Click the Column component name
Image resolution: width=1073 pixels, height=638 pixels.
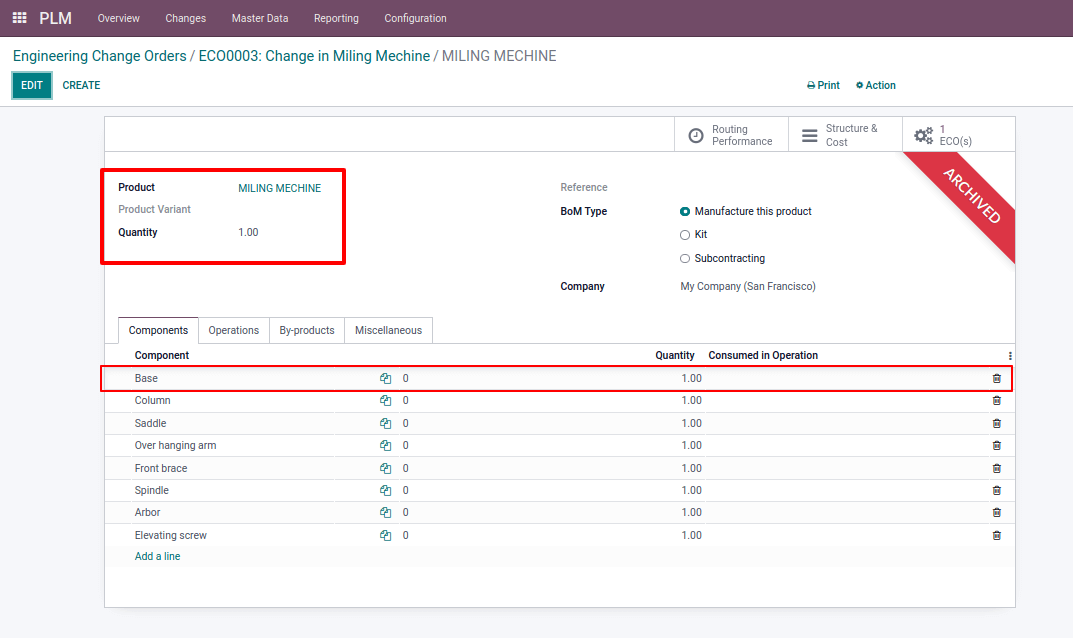click(x=153, y=400)
